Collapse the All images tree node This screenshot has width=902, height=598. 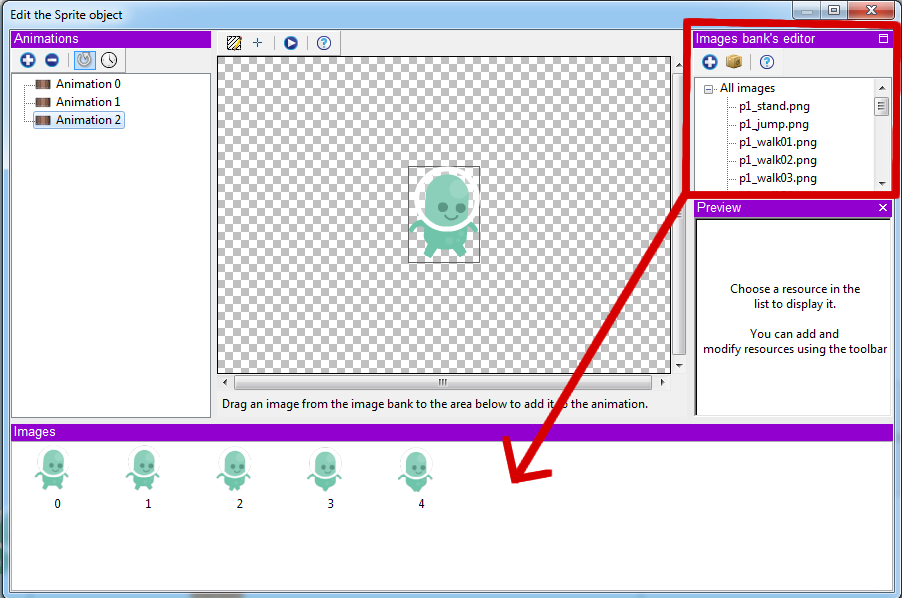point(708,89)
